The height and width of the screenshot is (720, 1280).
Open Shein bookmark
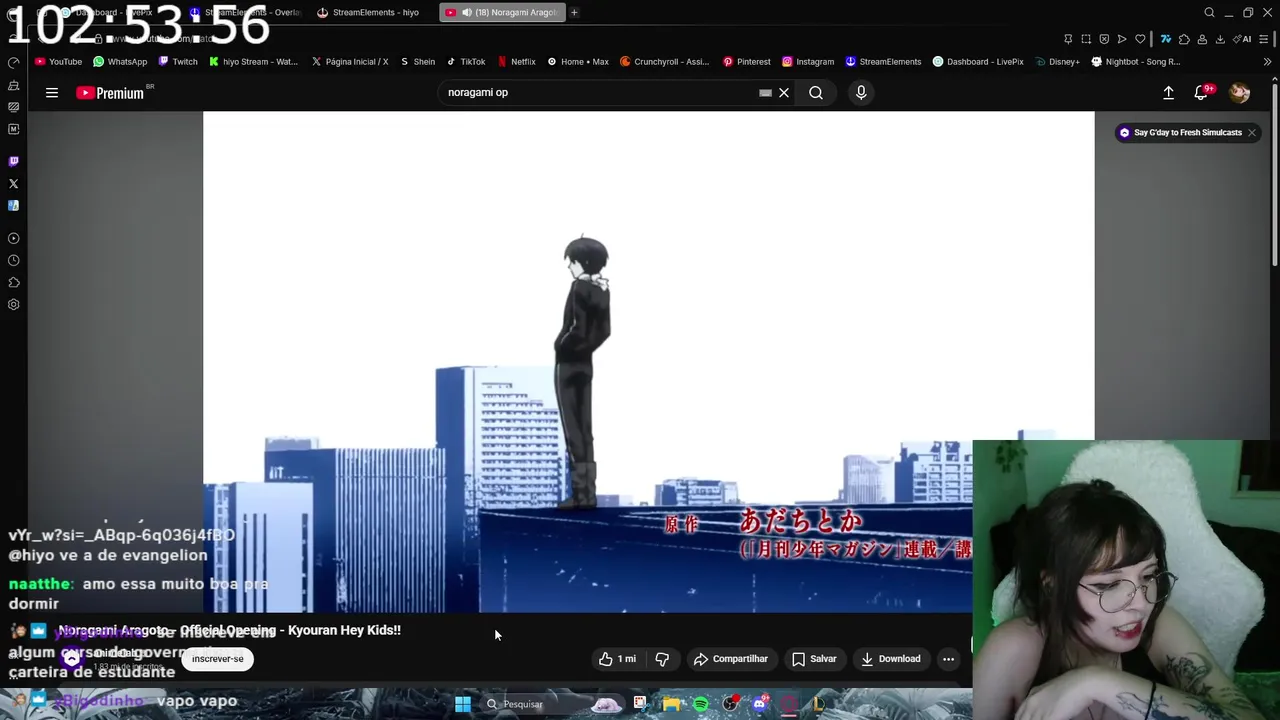click(x=417, y=62)
